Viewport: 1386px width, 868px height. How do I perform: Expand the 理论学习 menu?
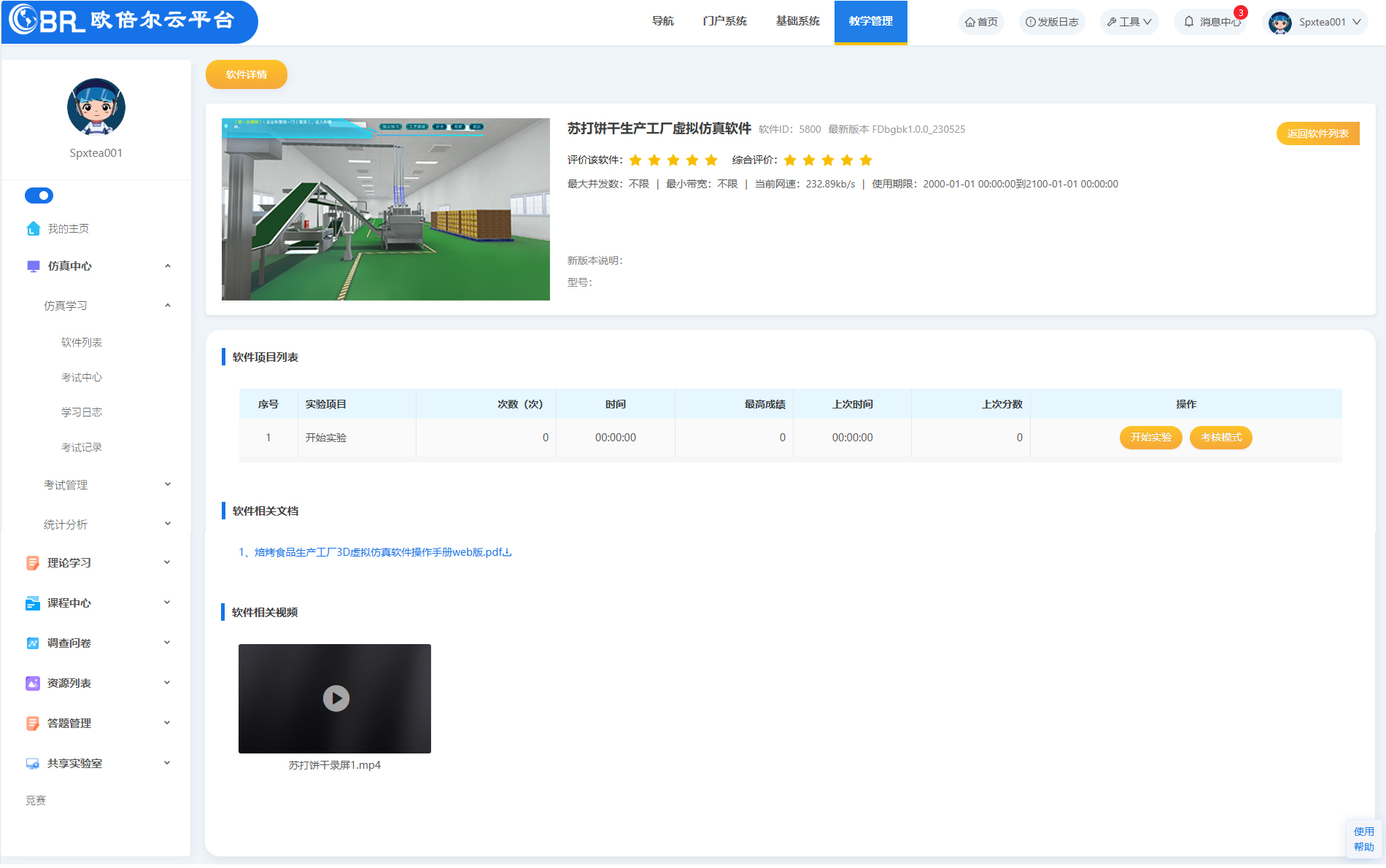coord(167,562)
